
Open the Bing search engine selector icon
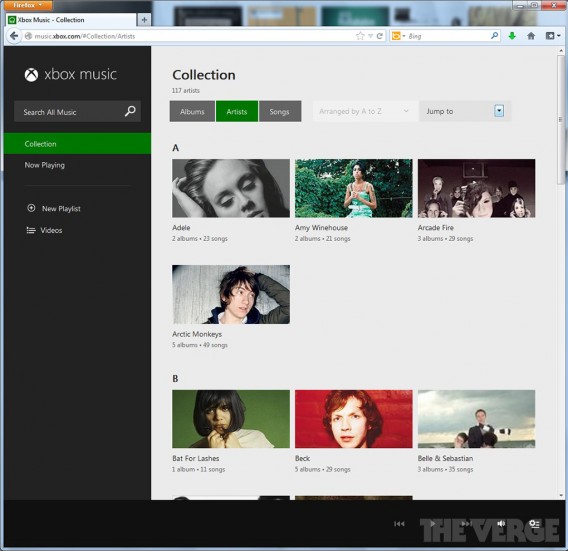pyautogui.click(x=398, y=36)
